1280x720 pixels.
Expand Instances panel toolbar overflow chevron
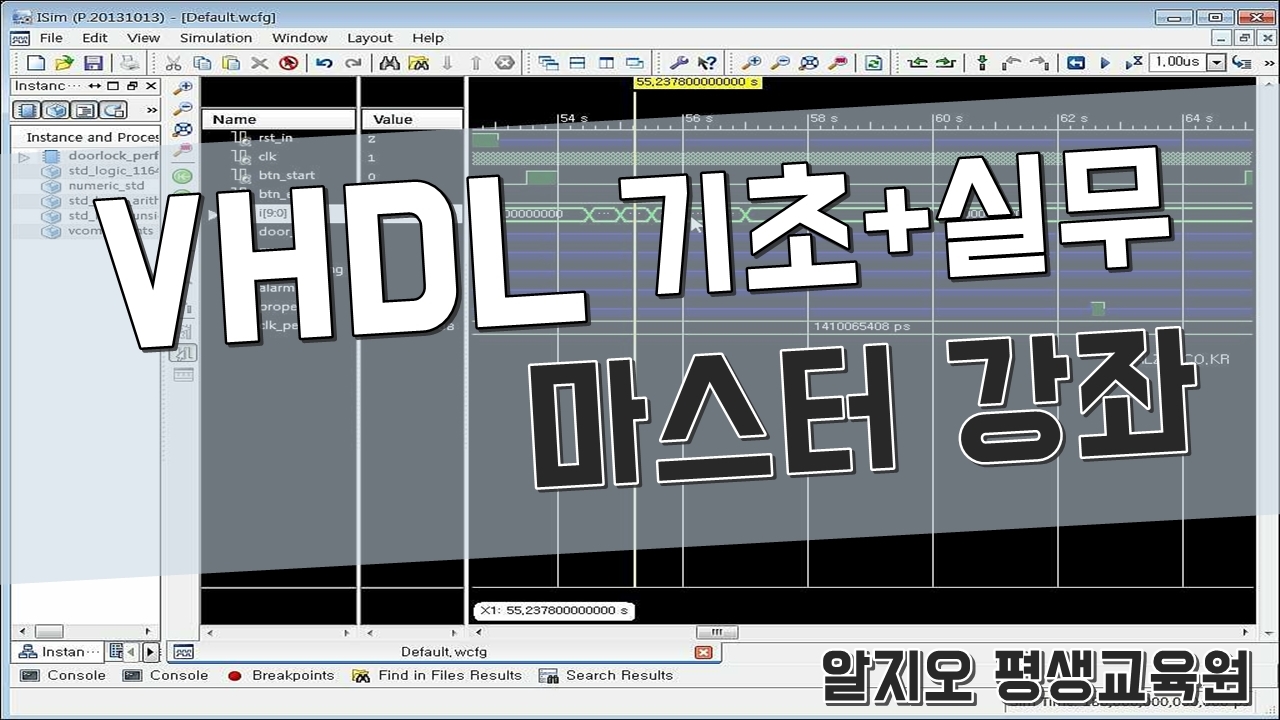(152, 110)
